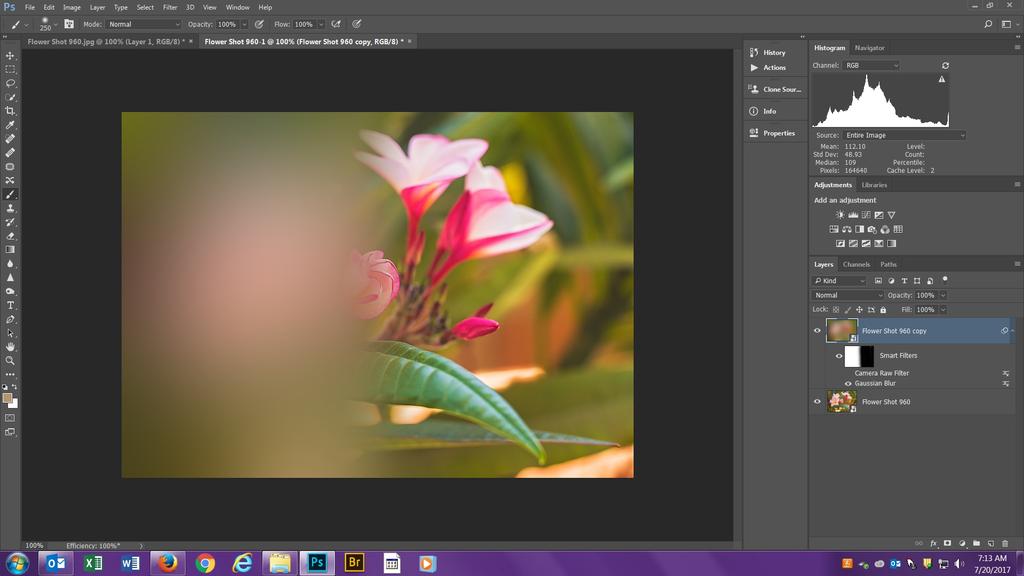The image size is (1024, 576).
Task: Add a Brightness/Contrast adjustment
Action: click(840, 215)
